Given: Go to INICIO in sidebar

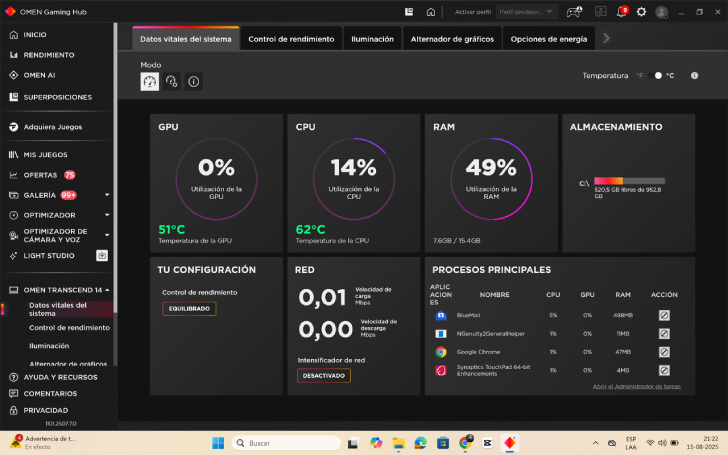Looking at the screenshot, I should point(35,35).
